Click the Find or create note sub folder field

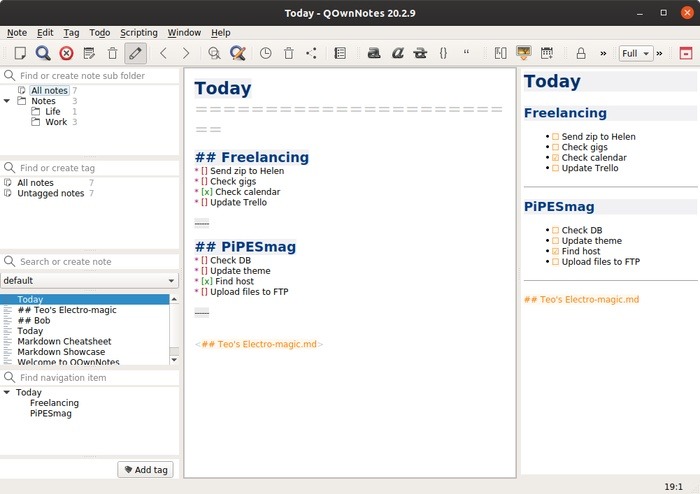click(x=89, y=75)
